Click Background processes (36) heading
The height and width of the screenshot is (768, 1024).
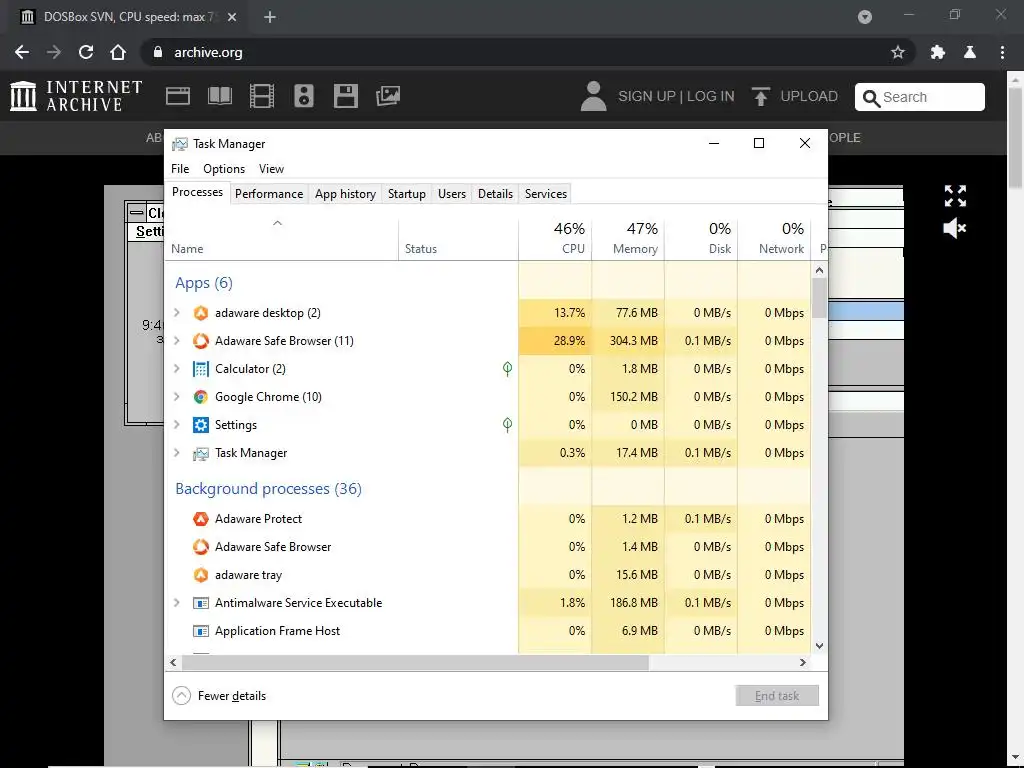(x=268, y=489)
